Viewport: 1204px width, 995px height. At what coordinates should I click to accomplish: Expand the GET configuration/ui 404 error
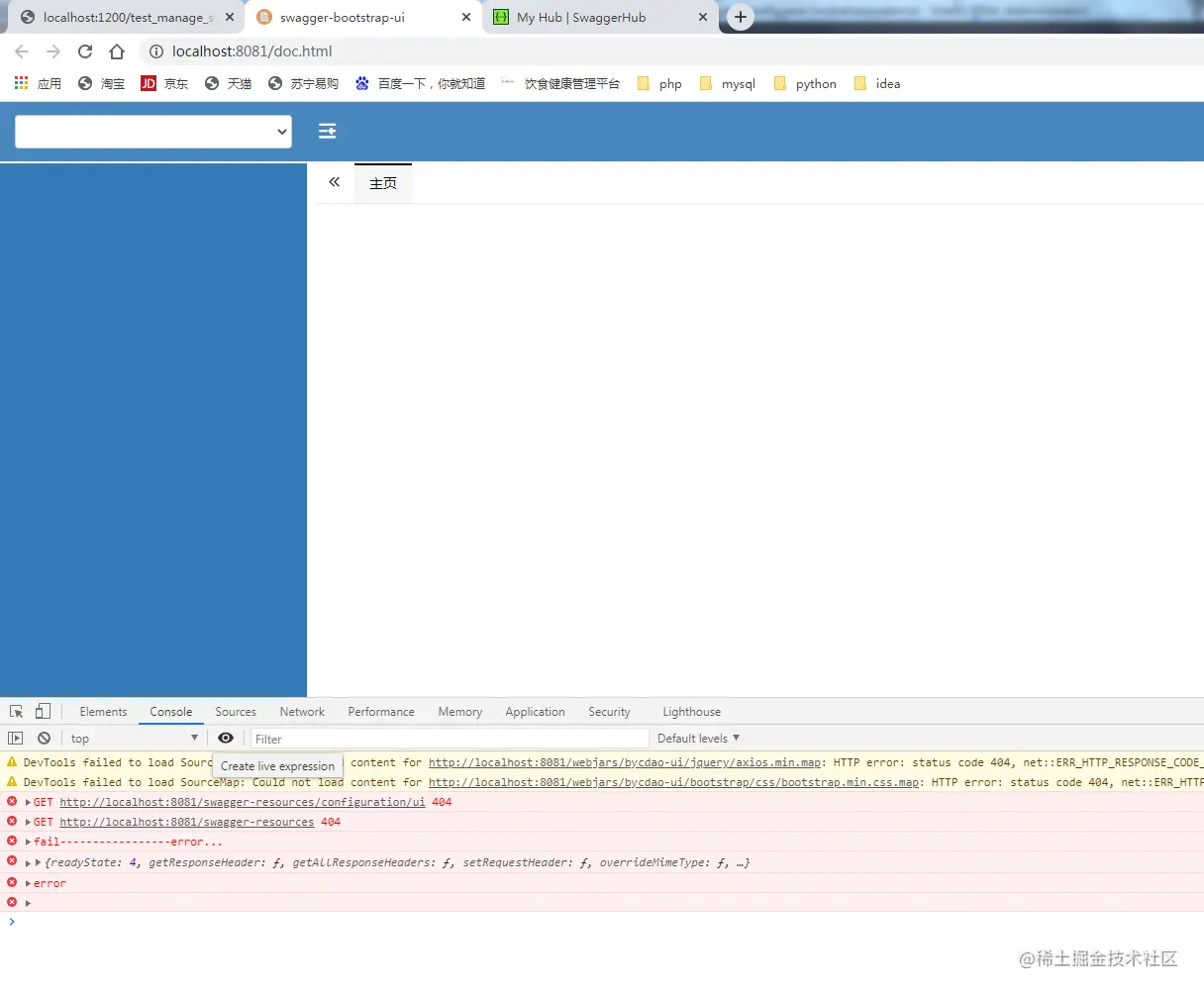click(x=28, y=802)
